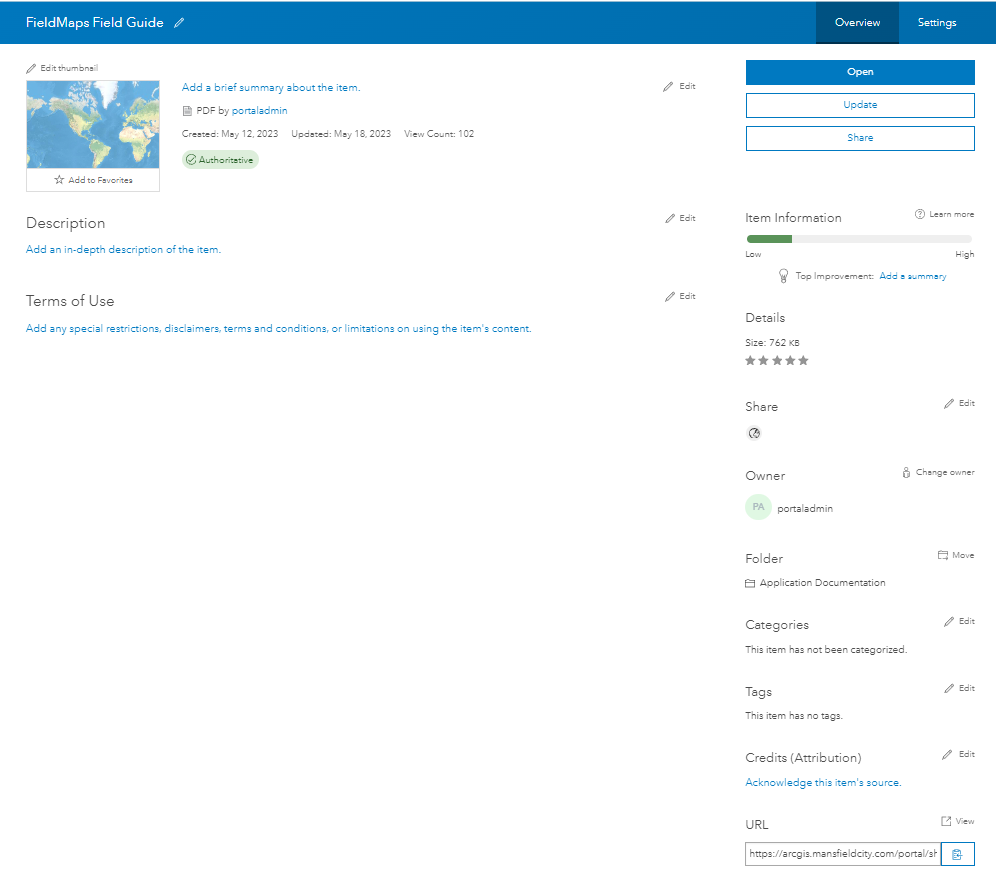Viewport: 996px width, 876px height.
Task: Click the Change owner person icon
Action: click(906, 471)
